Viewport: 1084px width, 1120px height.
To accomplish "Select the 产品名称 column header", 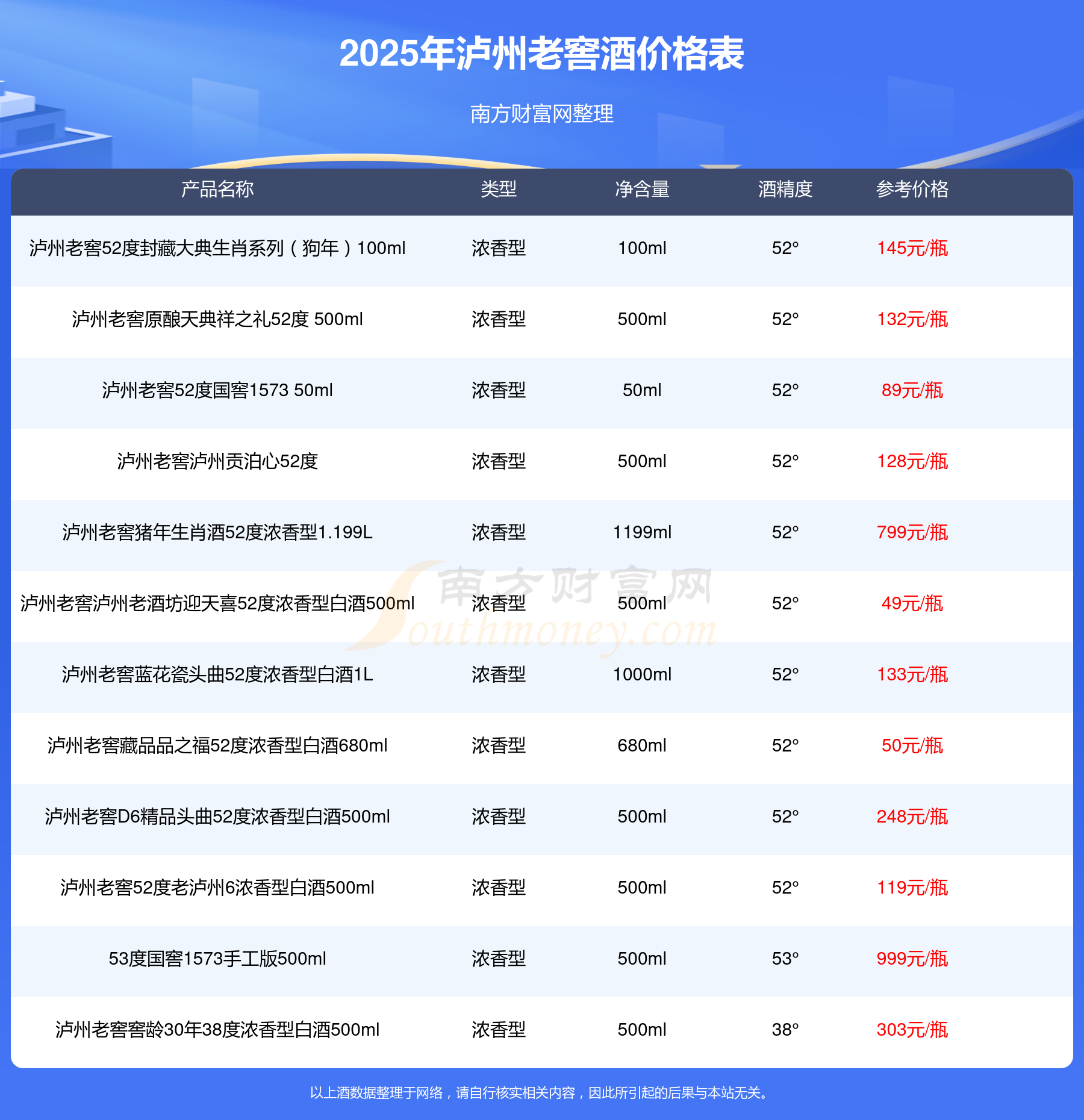I will pos(217,189).
